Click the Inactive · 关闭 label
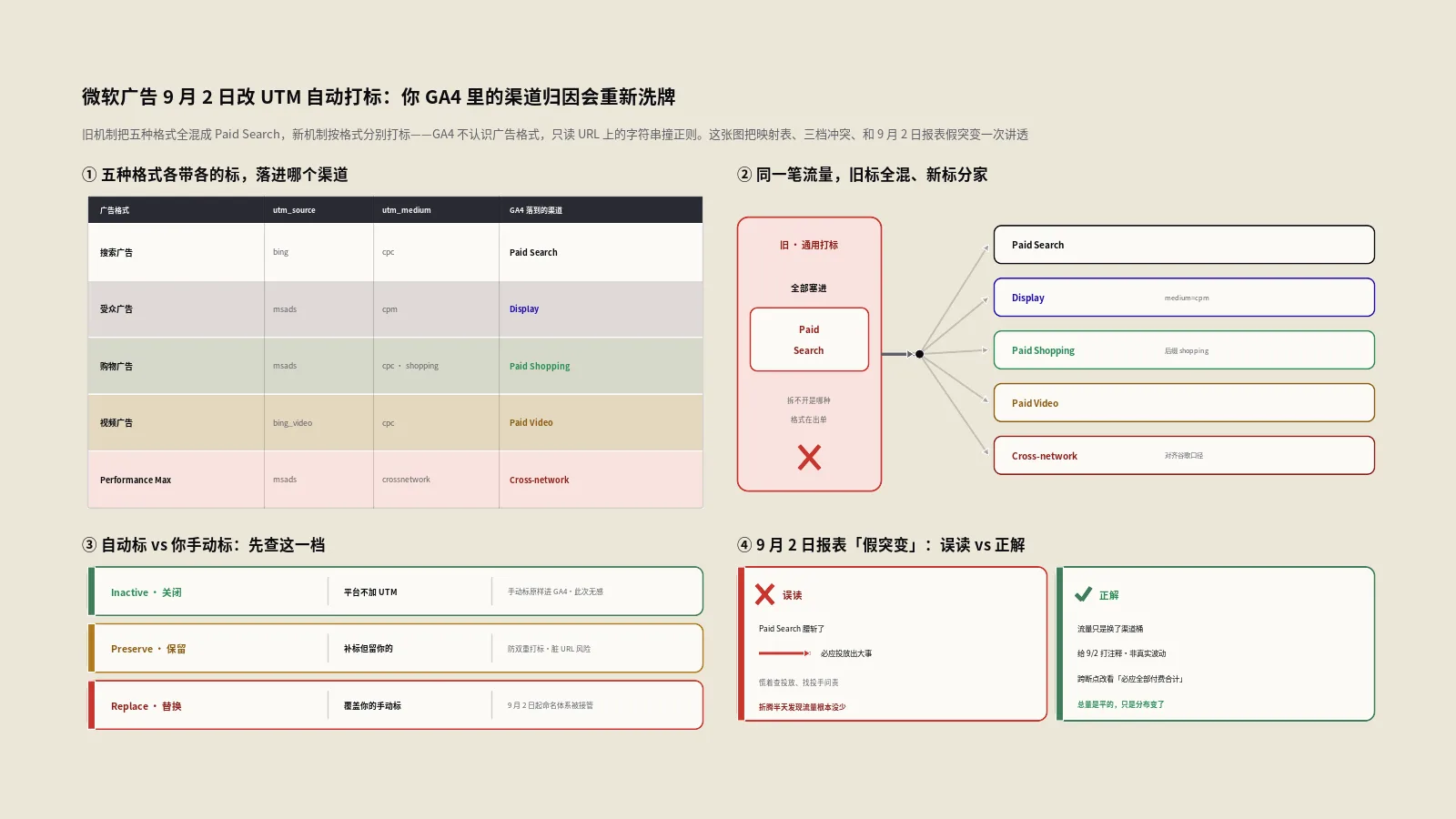 [147, 592]
